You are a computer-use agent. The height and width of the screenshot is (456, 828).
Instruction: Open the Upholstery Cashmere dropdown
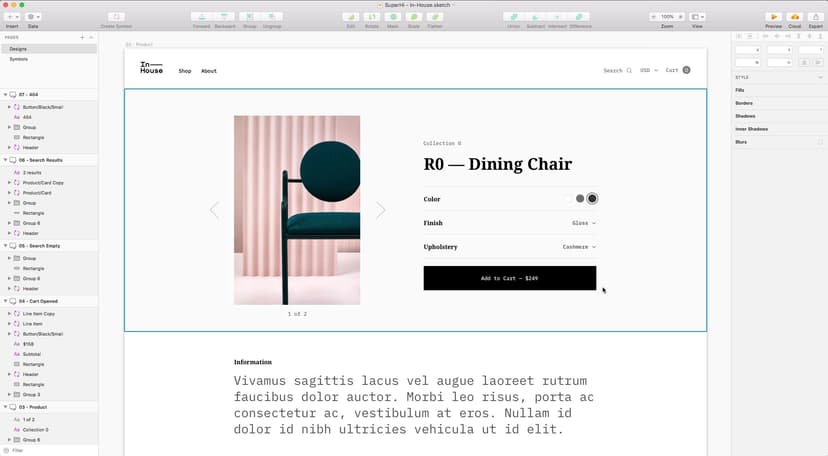[579, 247]
